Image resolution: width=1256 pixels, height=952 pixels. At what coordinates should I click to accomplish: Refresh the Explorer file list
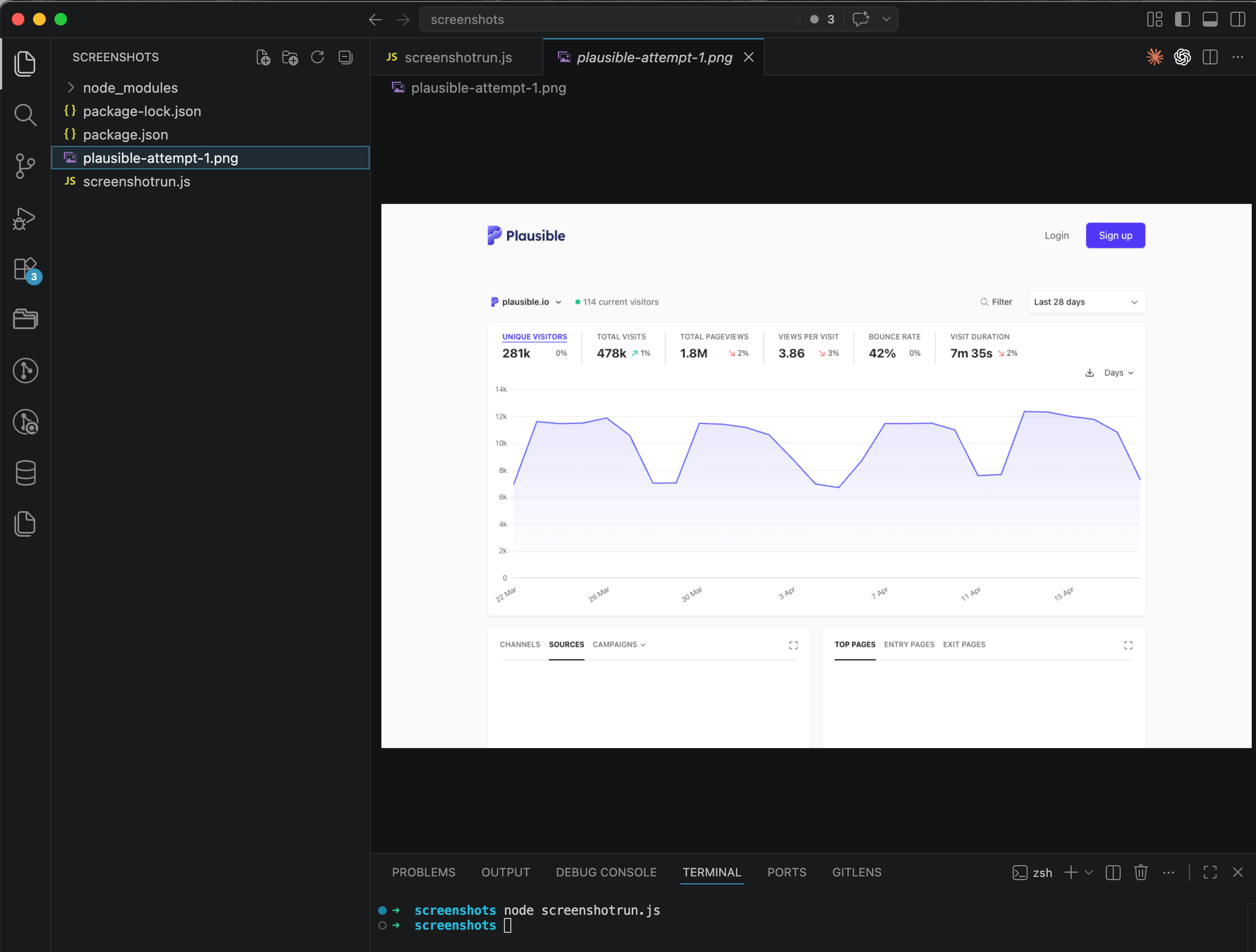point(317,57)
